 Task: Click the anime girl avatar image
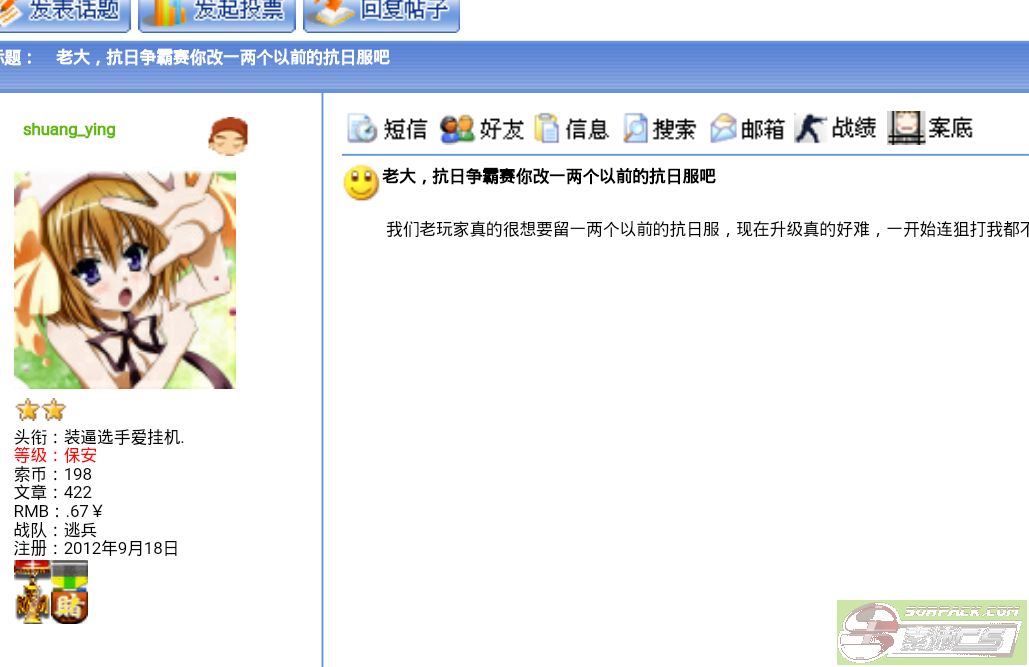coord(125,280)
